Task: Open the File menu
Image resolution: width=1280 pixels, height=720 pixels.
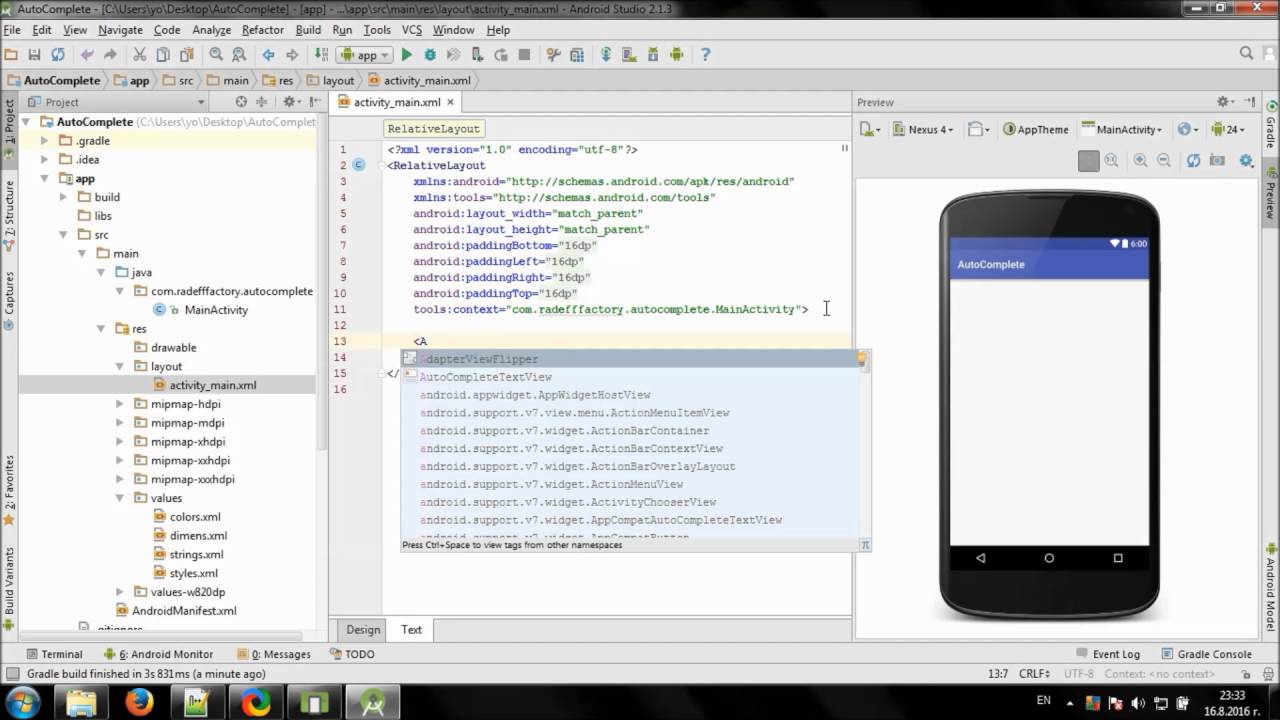Action: pos(12,30)
